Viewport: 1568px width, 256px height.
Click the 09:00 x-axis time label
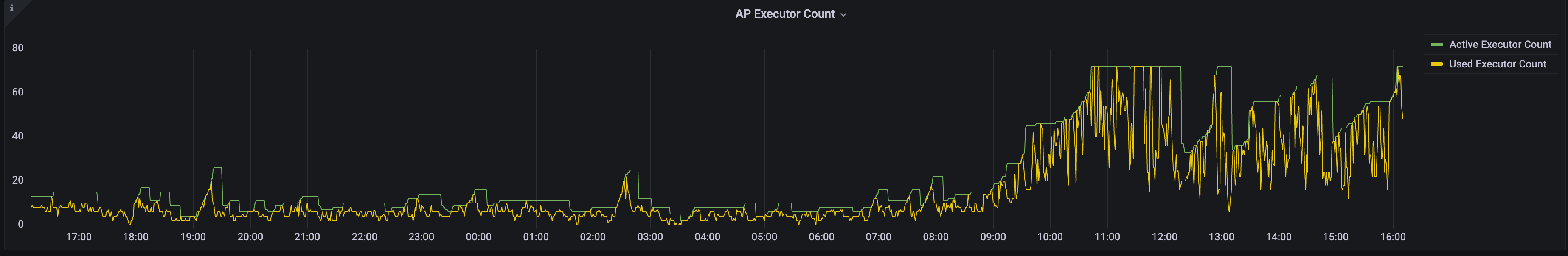pos(992,237)
